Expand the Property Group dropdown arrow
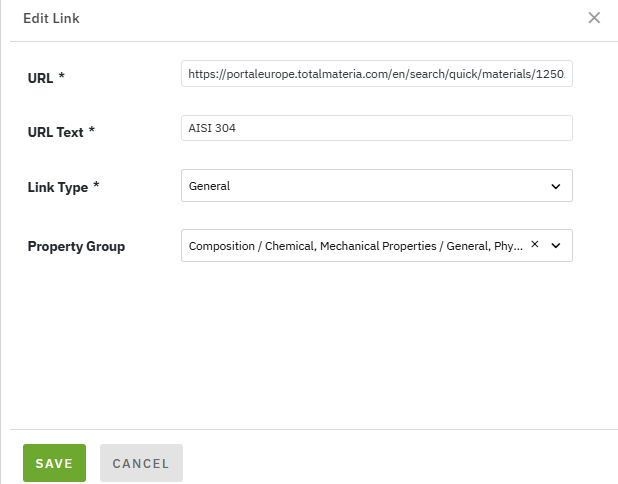This screenshot has width=618, height=484. click(x=556, y=245)
